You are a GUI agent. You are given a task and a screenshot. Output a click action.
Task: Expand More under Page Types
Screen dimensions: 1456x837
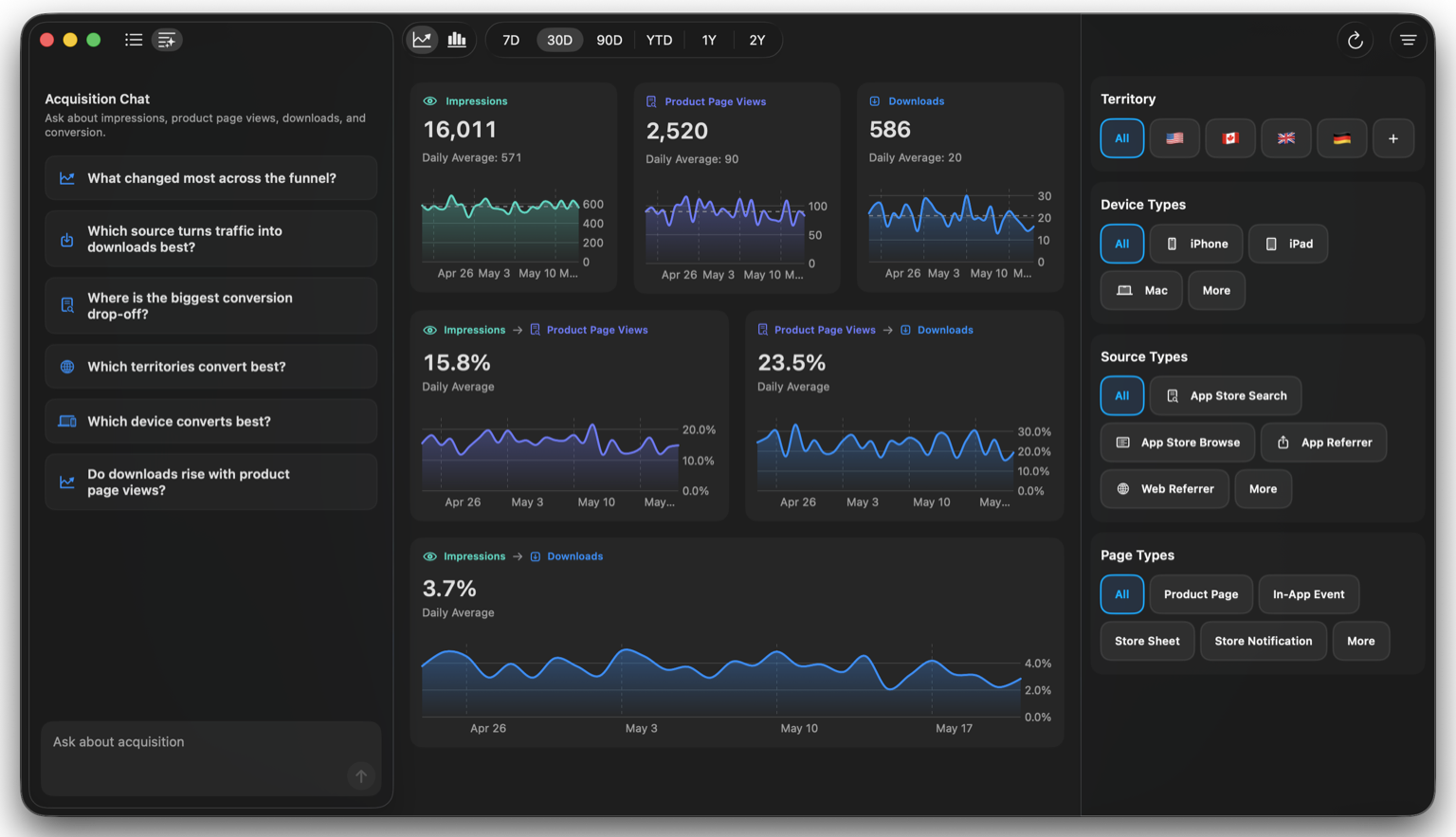tap(1361, 641)
